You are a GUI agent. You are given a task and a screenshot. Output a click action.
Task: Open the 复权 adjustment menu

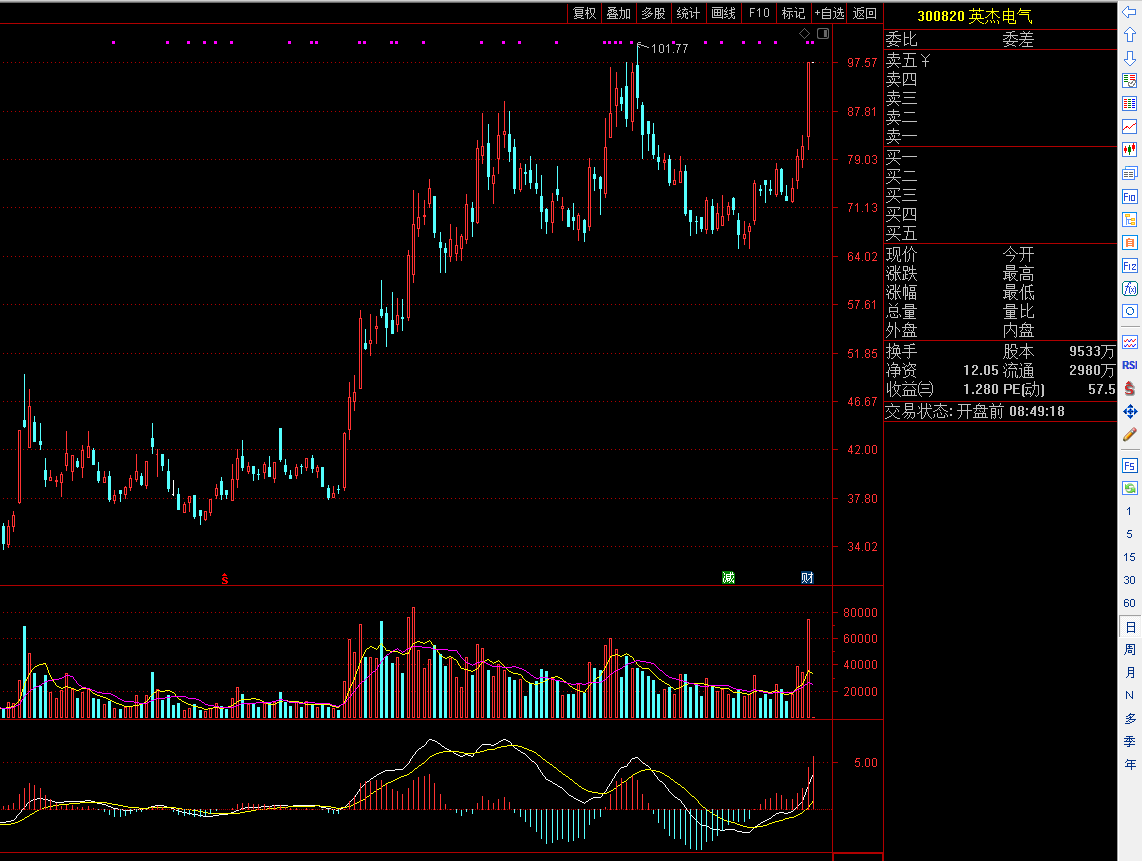click(x=584, y=13)
